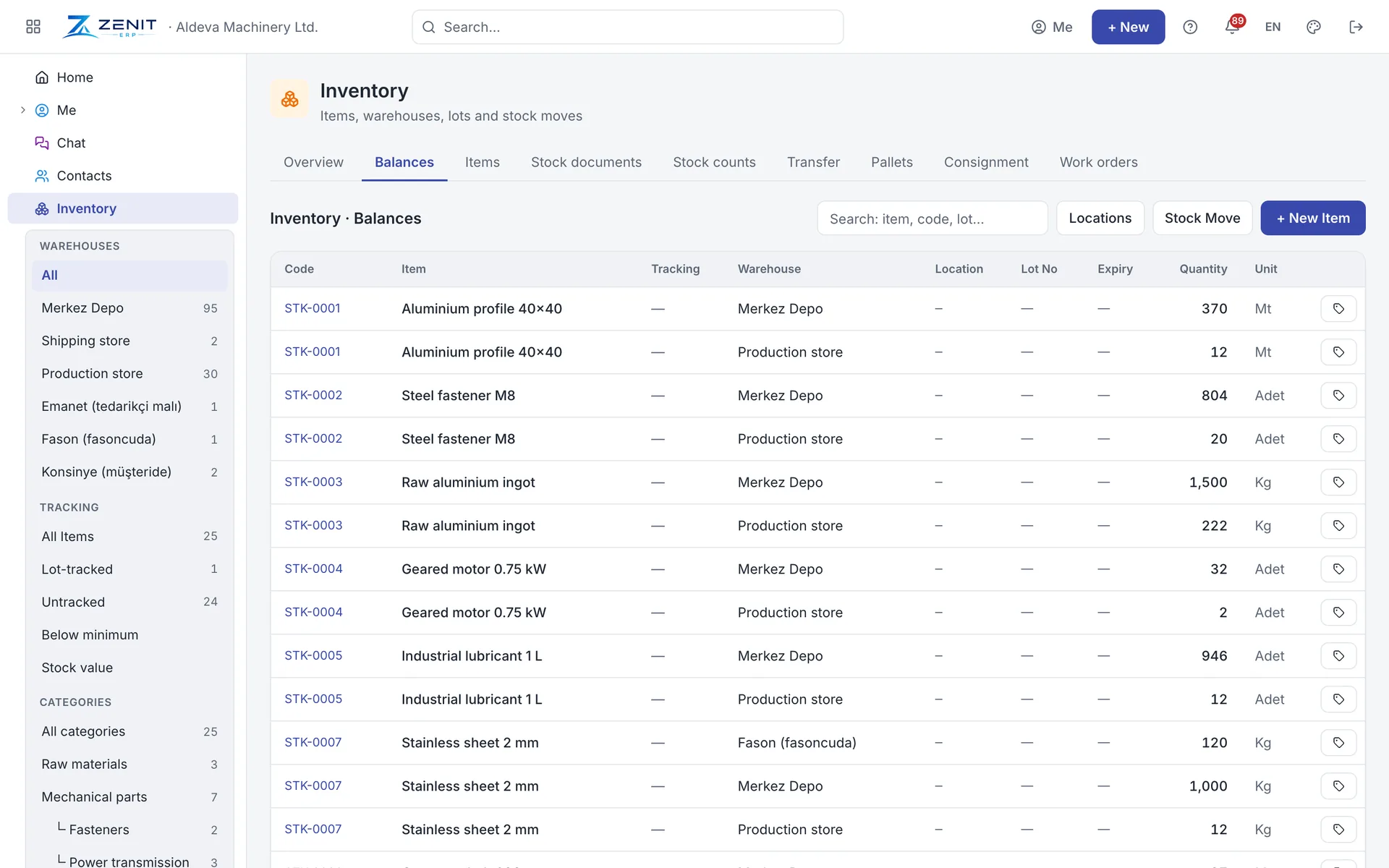This screenshot has height=868, width=1389.
Task: Click tag icon for Raw aluminium ingot 1,500 row
Action: point(1338,482)
